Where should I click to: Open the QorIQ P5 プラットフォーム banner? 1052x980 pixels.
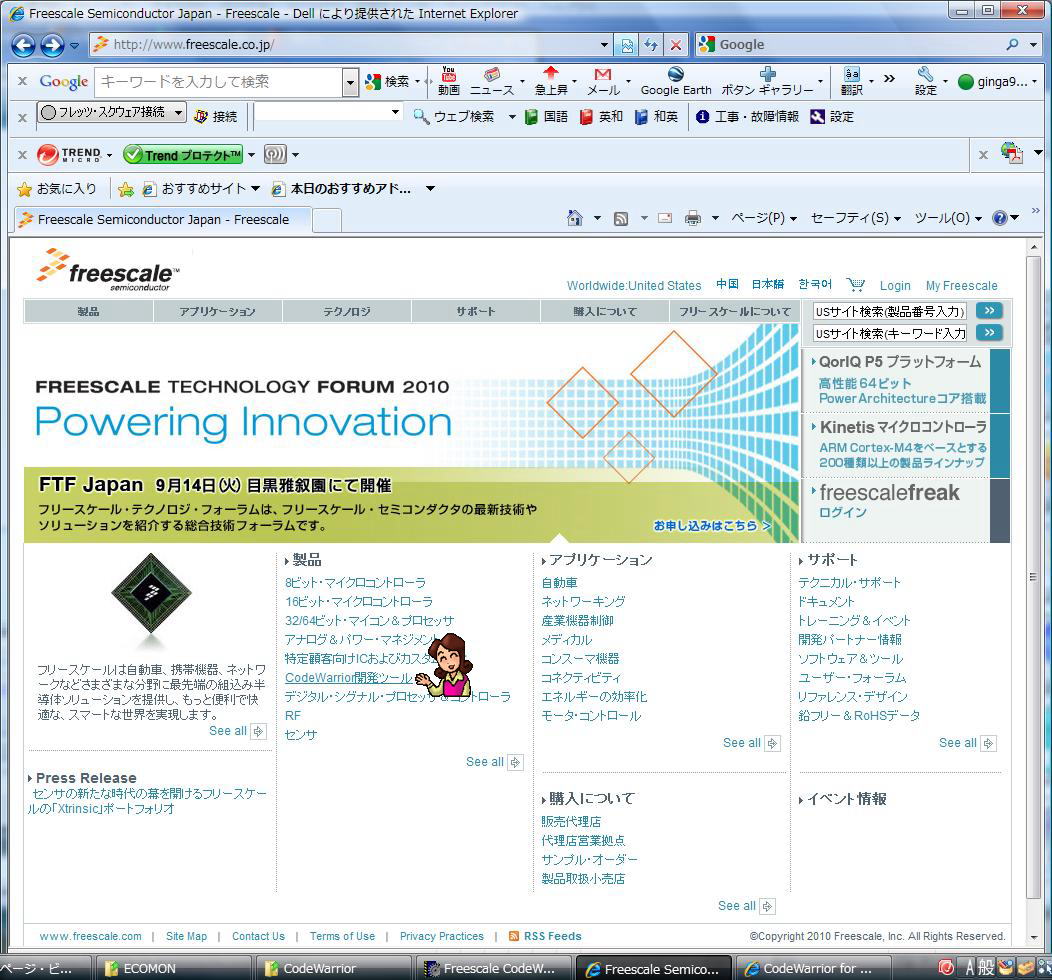pos(905,380)
